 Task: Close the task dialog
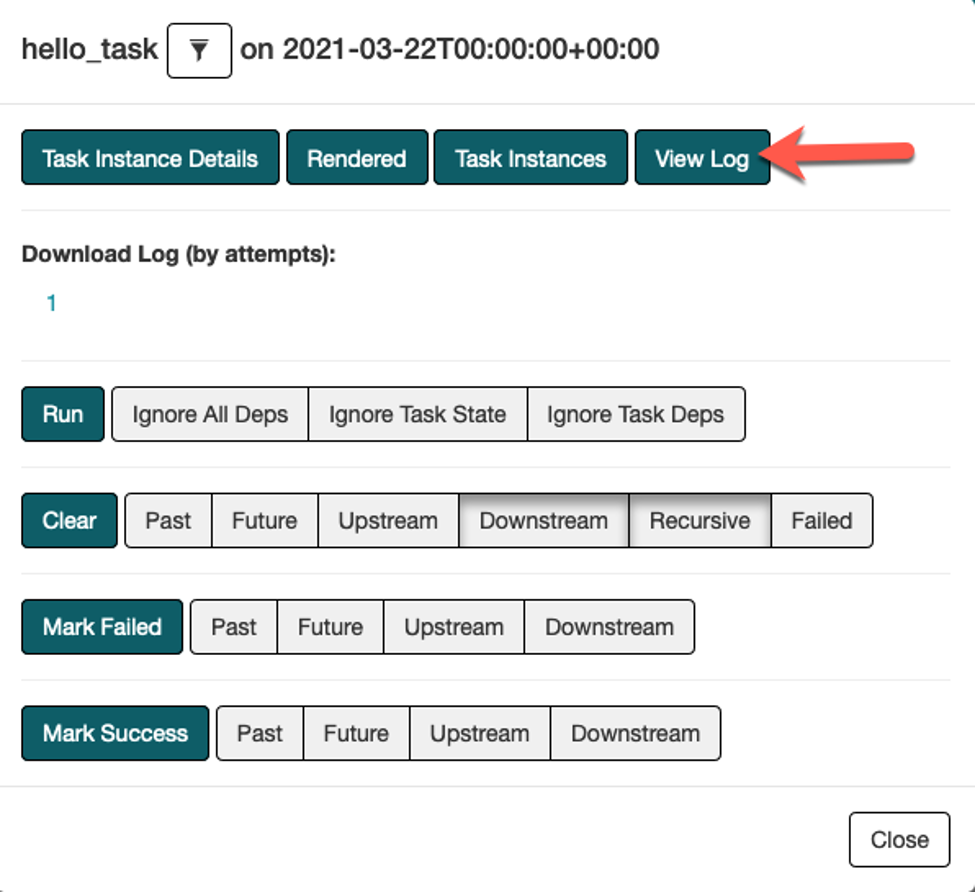pos(898,839)
